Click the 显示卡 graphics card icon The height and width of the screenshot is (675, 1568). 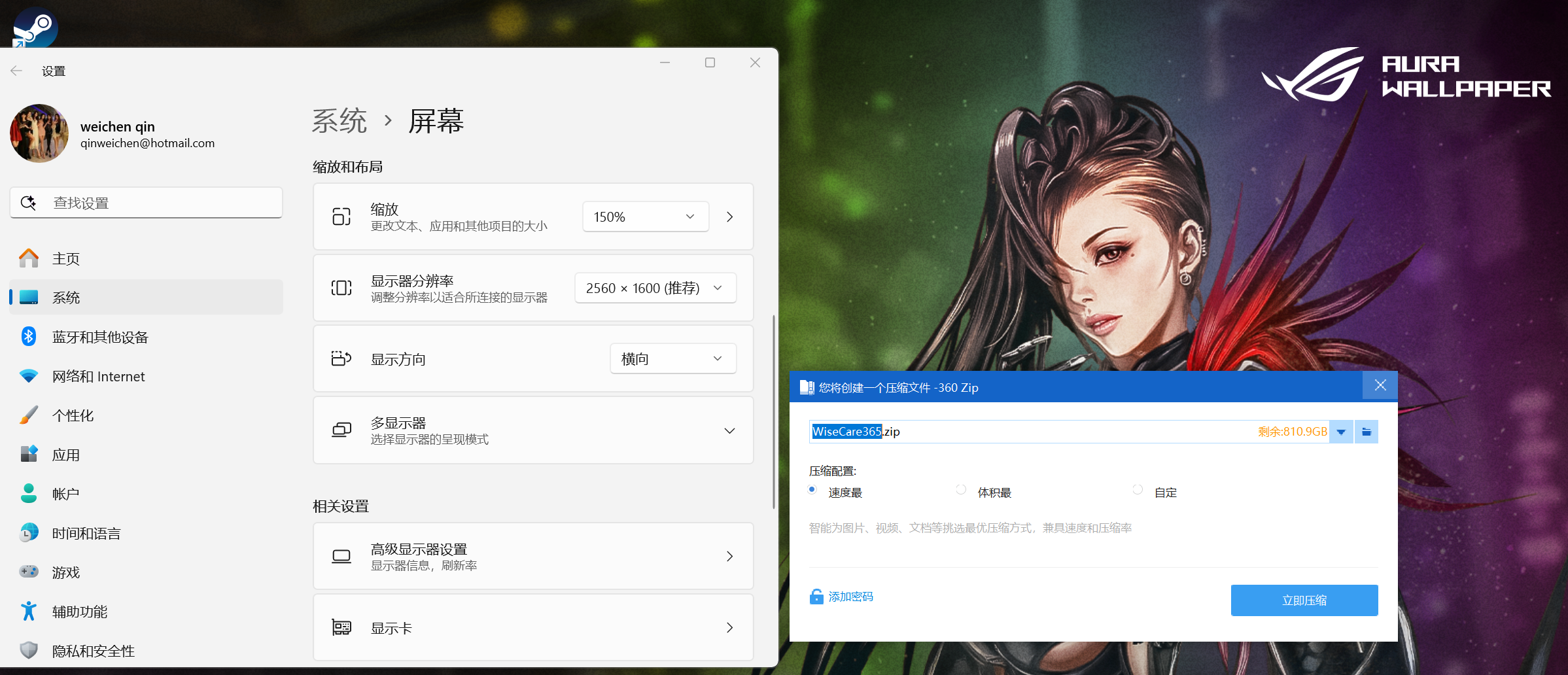point(341,628)
